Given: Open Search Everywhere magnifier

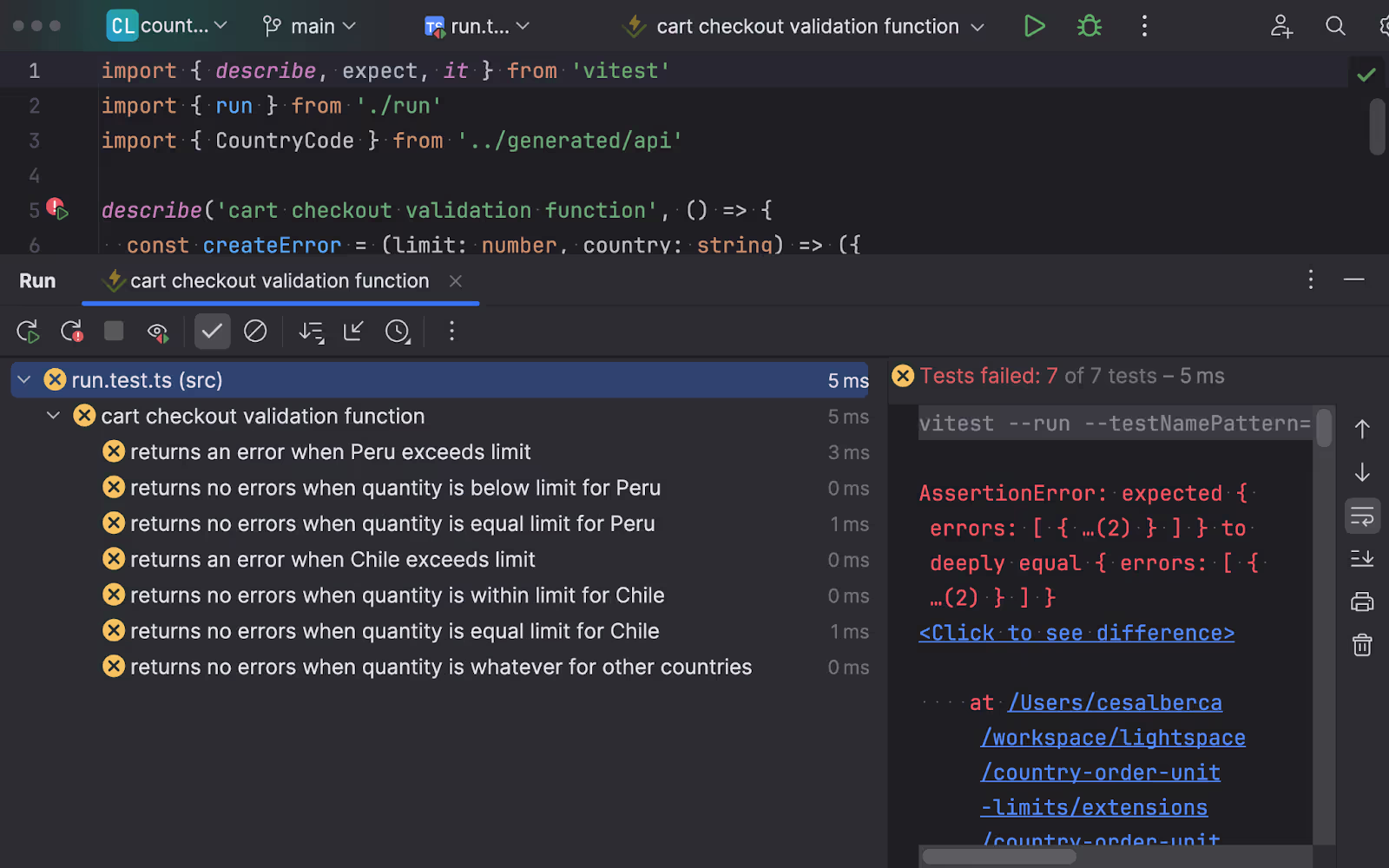Looking at the screenshot, I should [x=1335, y=26].
